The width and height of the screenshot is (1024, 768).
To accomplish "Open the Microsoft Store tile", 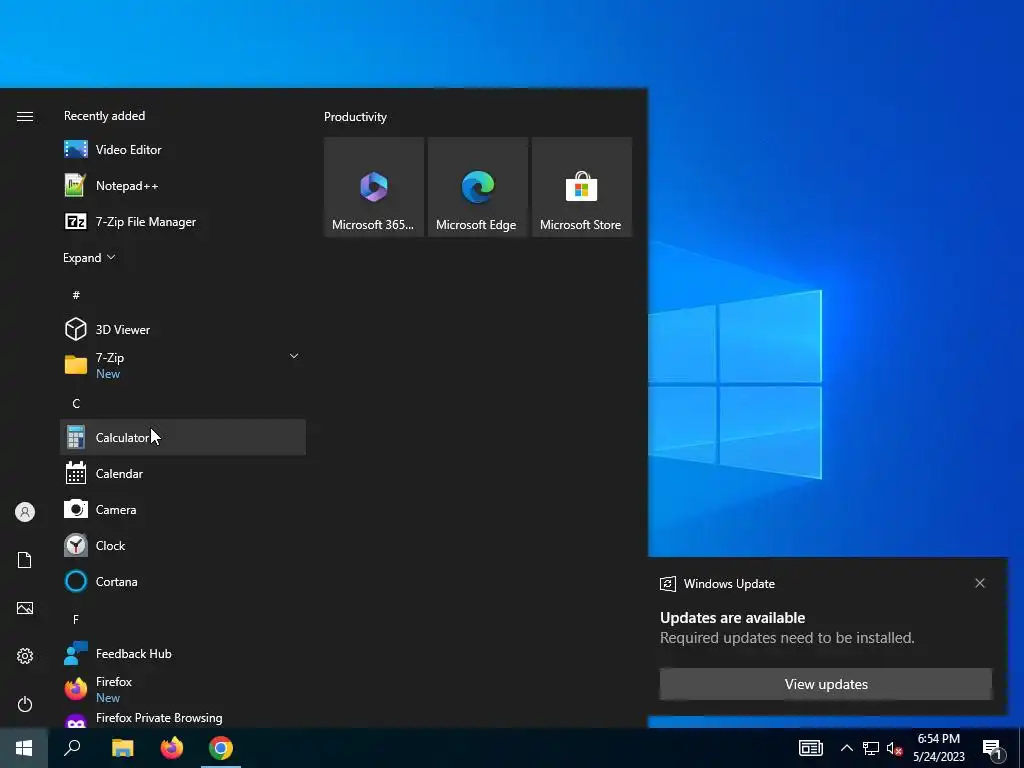I will click(581, 187).
